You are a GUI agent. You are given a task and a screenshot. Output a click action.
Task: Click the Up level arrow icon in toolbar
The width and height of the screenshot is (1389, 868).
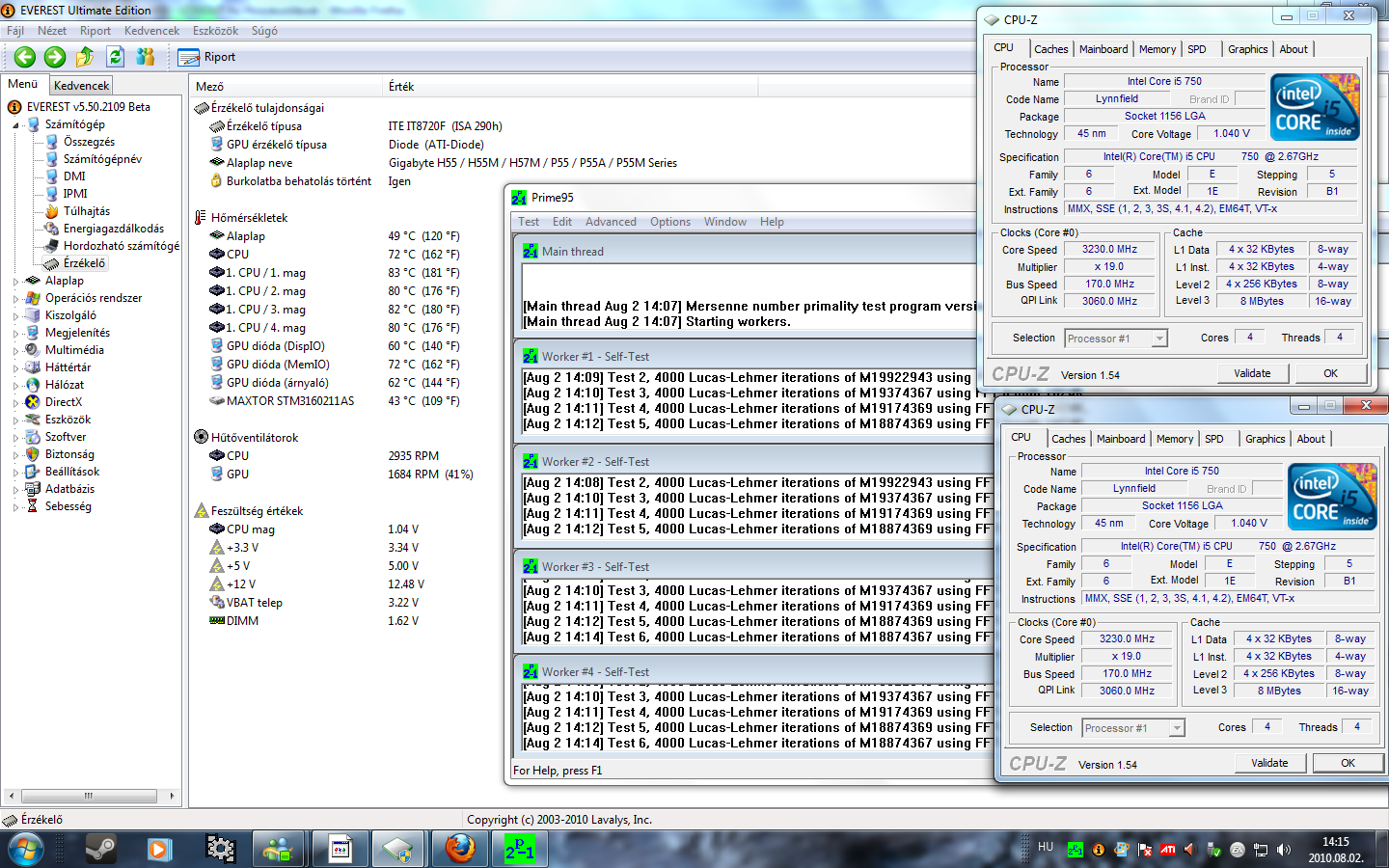click(x=85, y=57)
